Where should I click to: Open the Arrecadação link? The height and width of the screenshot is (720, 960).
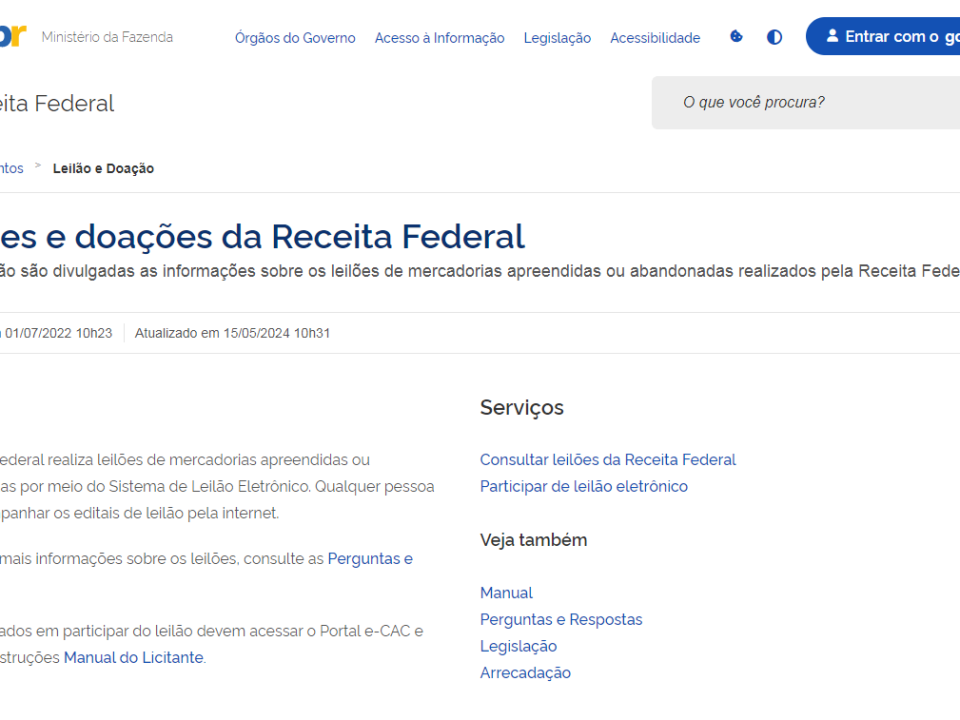click(x=525, y=673)
